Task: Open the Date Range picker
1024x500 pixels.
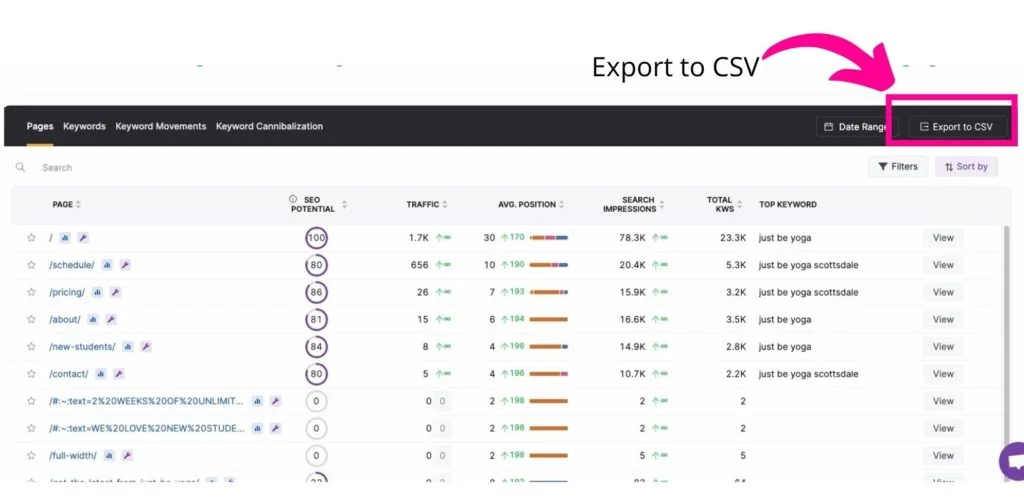Action: pyautogui.click(x=852, y=127)
